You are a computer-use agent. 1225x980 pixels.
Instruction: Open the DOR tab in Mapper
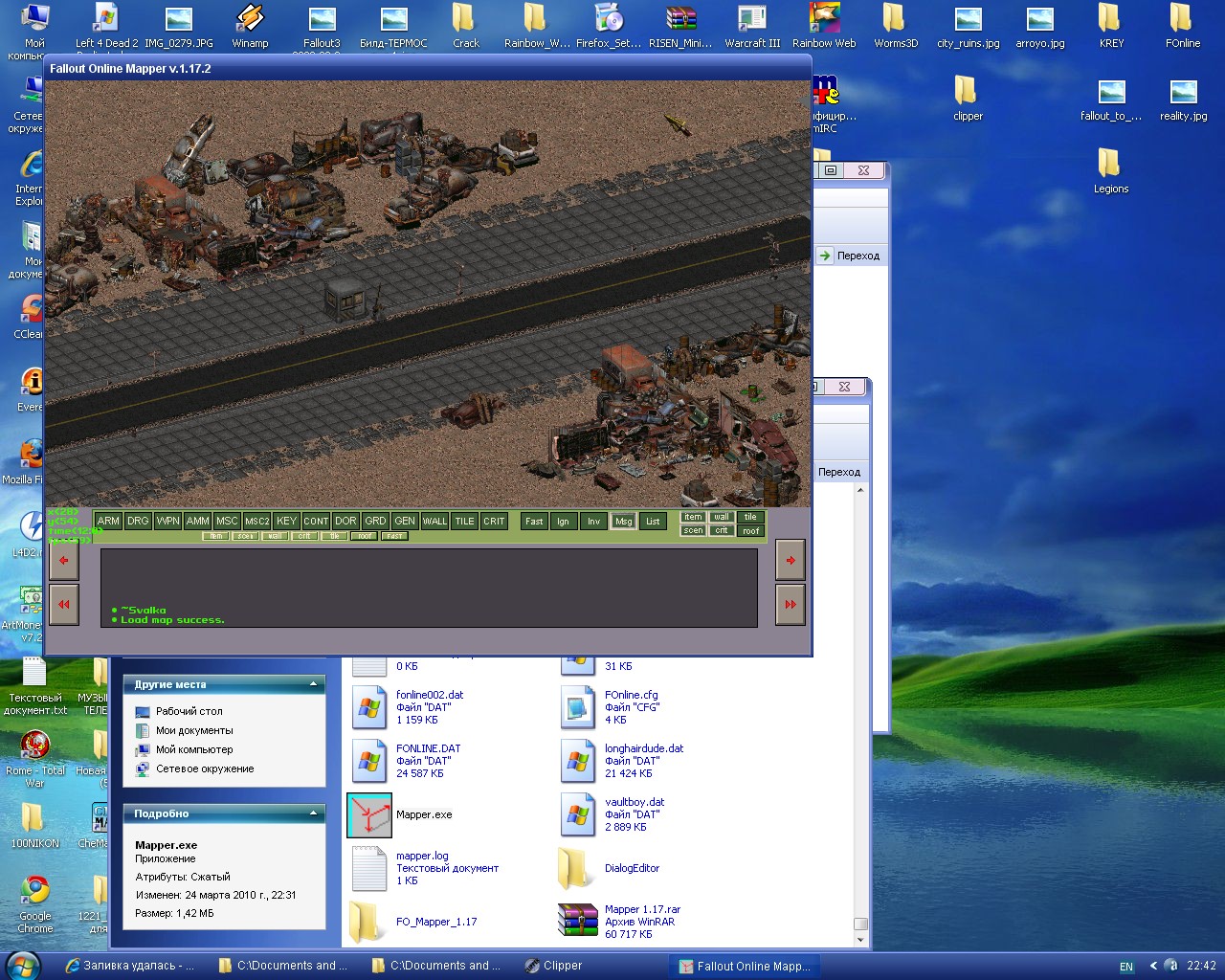click(345, 521)
